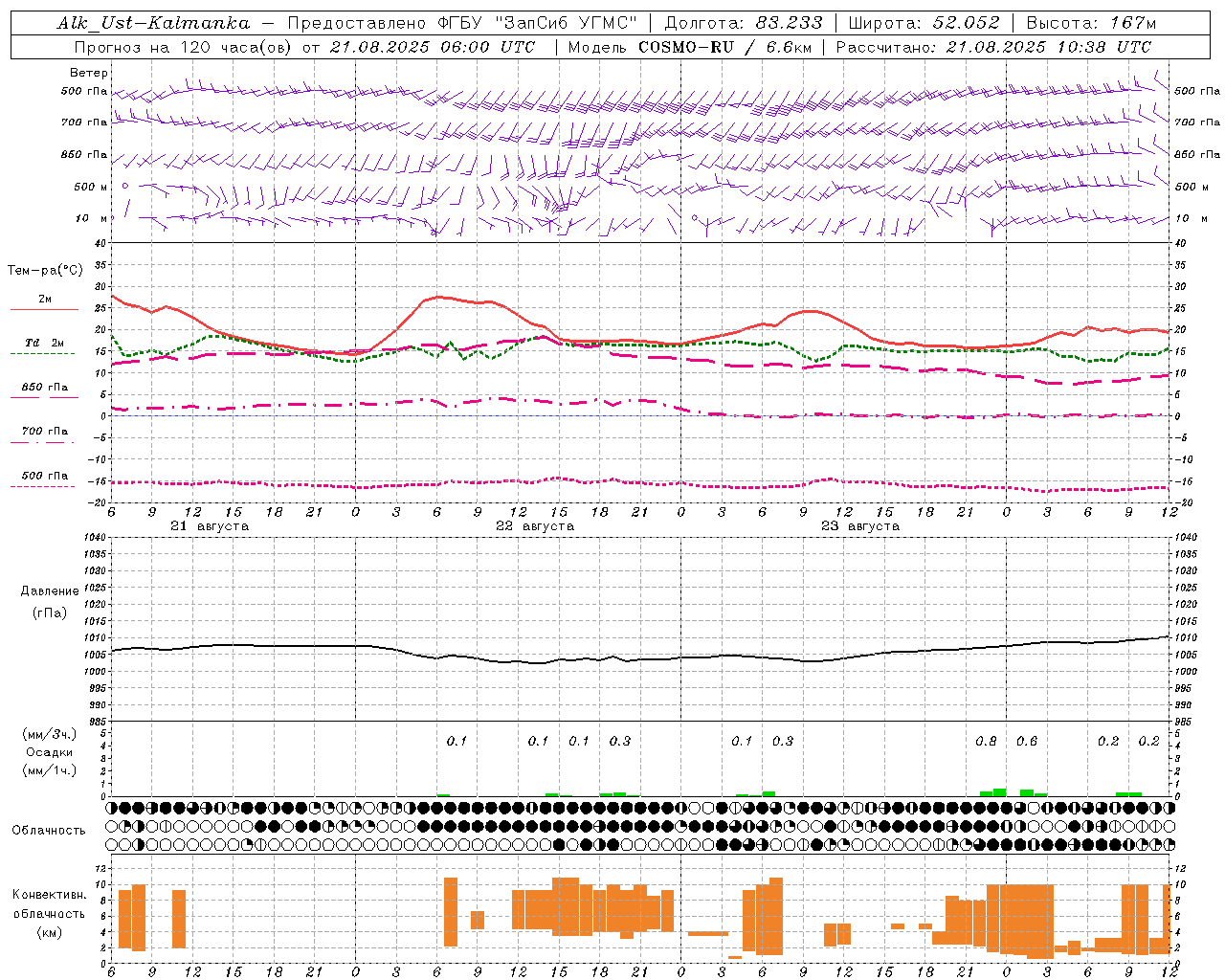Viewport: 1225px width, 980px height.
Task: Click the (мм/3ч.) units label
Action: 50,734
